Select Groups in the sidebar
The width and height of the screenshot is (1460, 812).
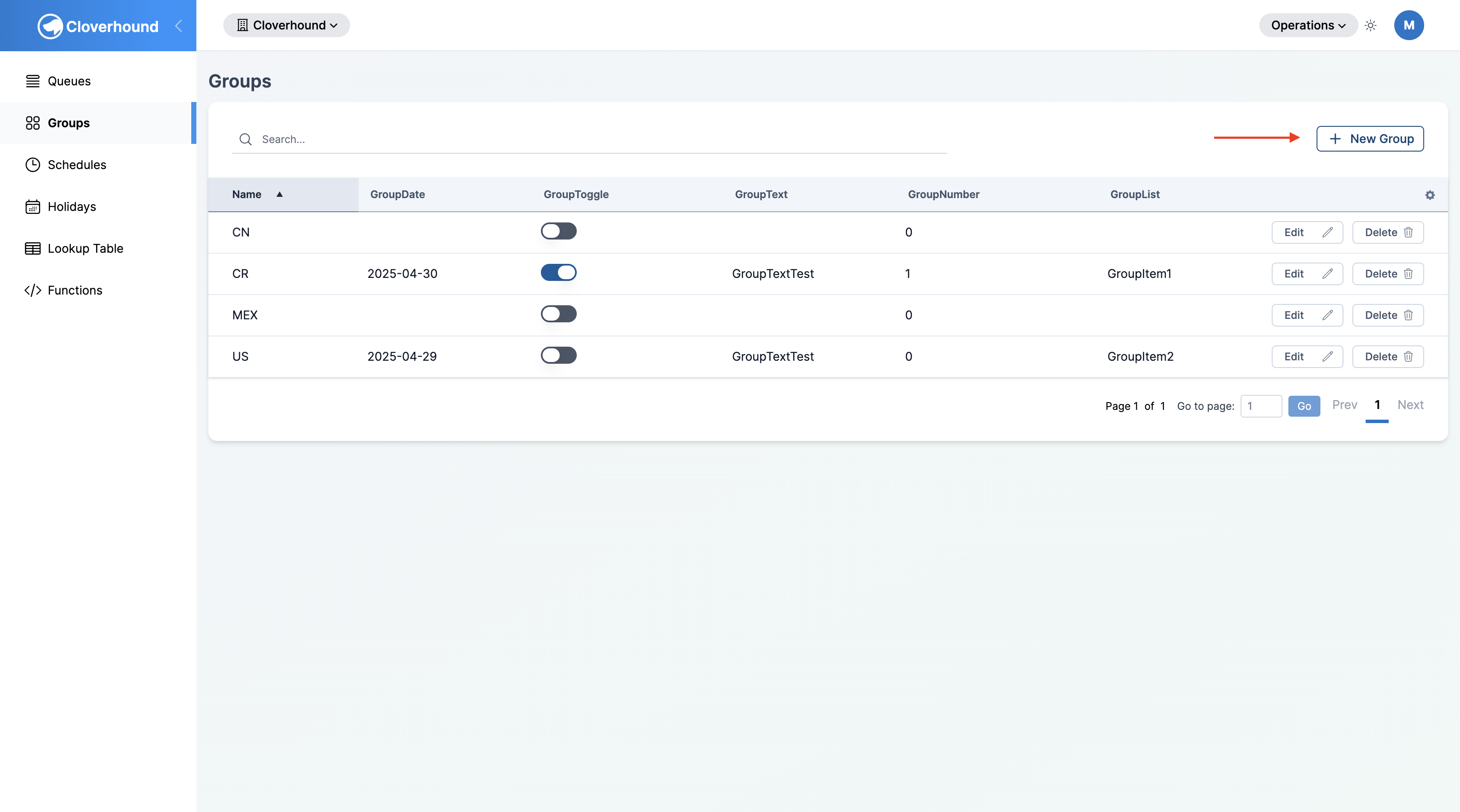coord(98,123)
